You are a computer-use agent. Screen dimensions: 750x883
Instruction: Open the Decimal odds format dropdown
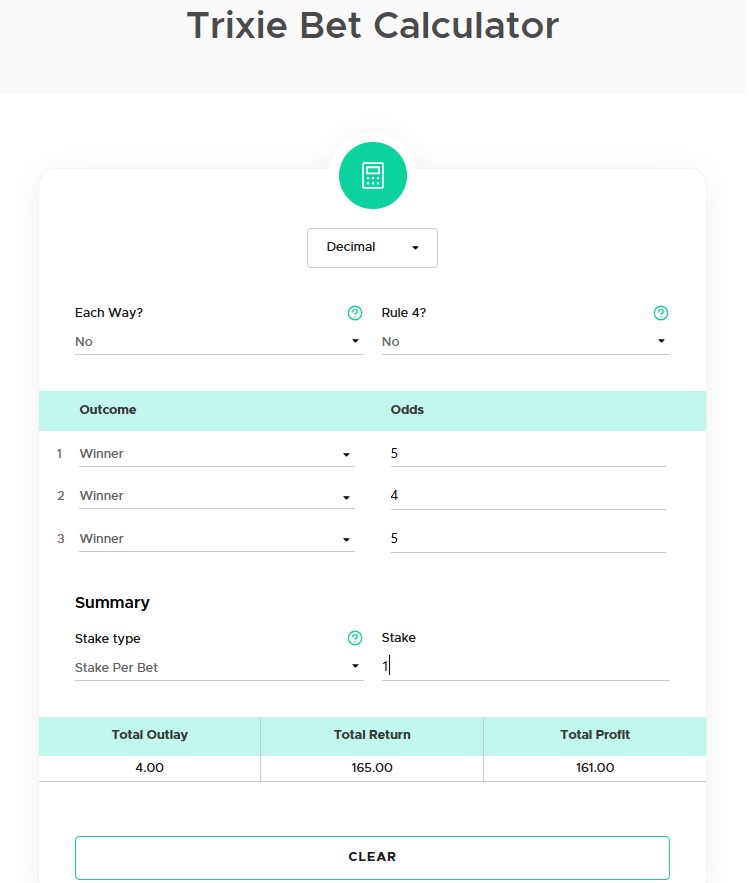(372, 248)
